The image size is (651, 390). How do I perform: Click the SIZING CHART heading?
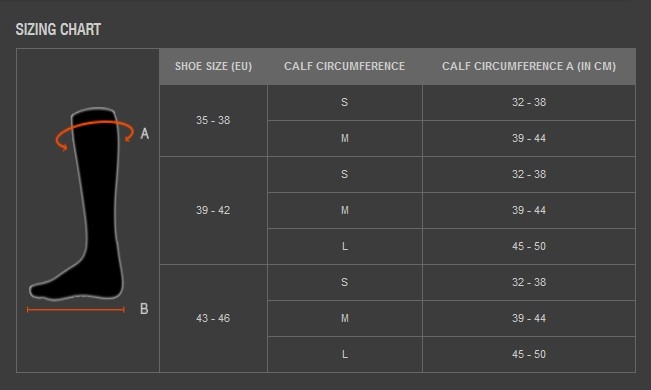click(58, 29)
